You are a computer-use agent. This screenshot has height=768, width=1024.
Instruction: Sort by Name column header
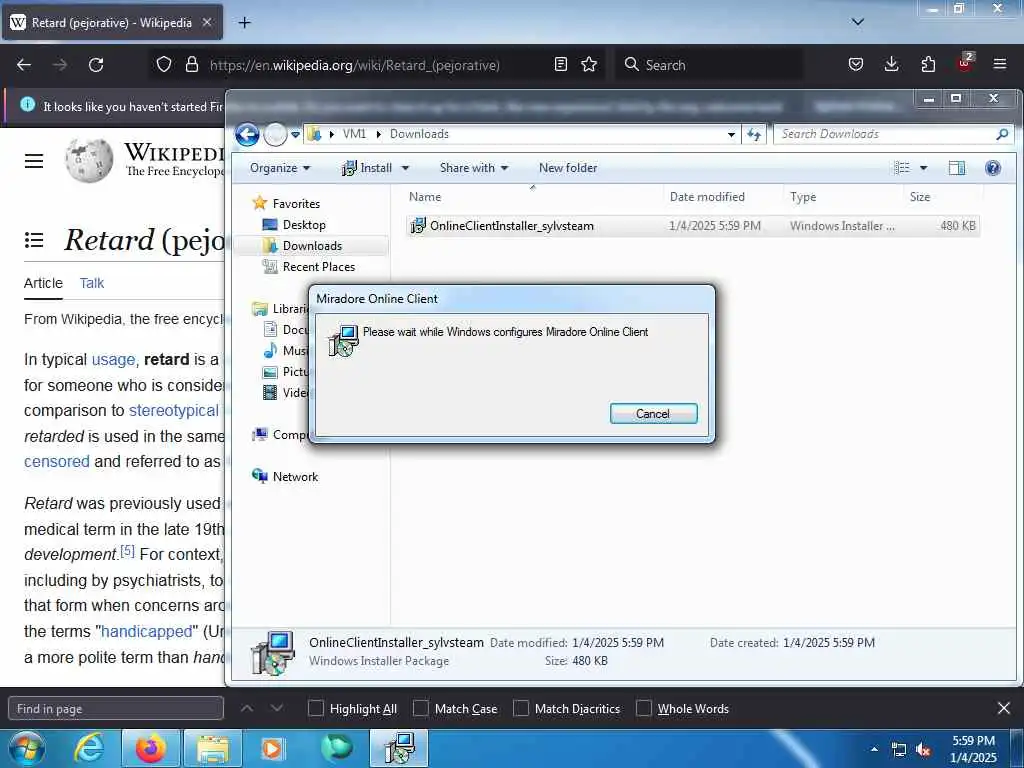(x=534, y=197)
